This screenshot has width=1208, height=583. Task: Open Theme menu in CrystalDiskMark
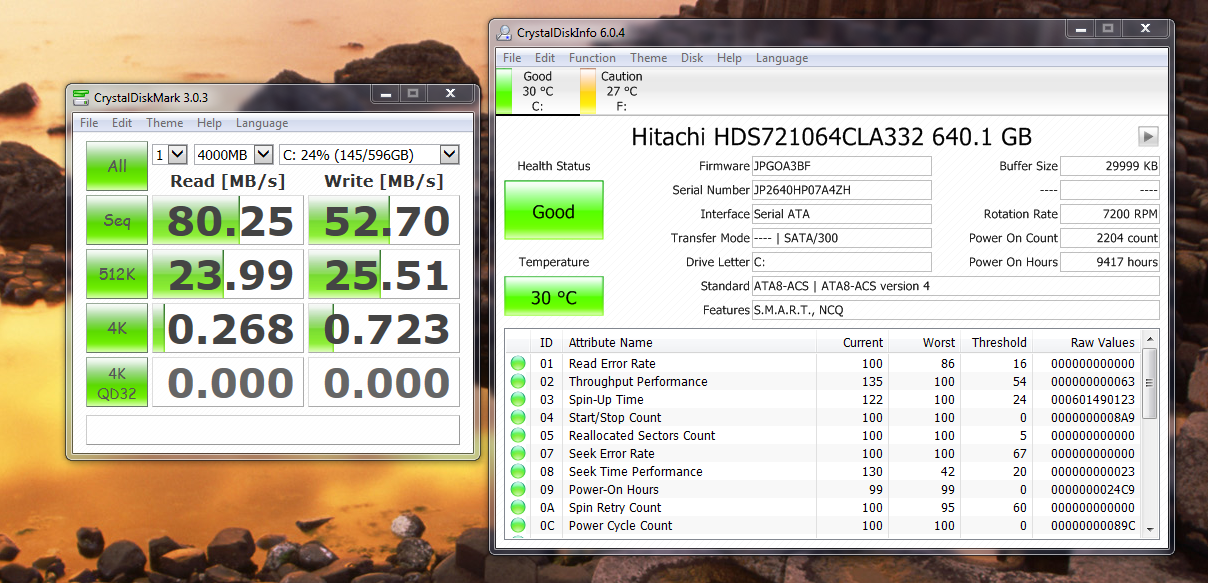coord(164,123)
